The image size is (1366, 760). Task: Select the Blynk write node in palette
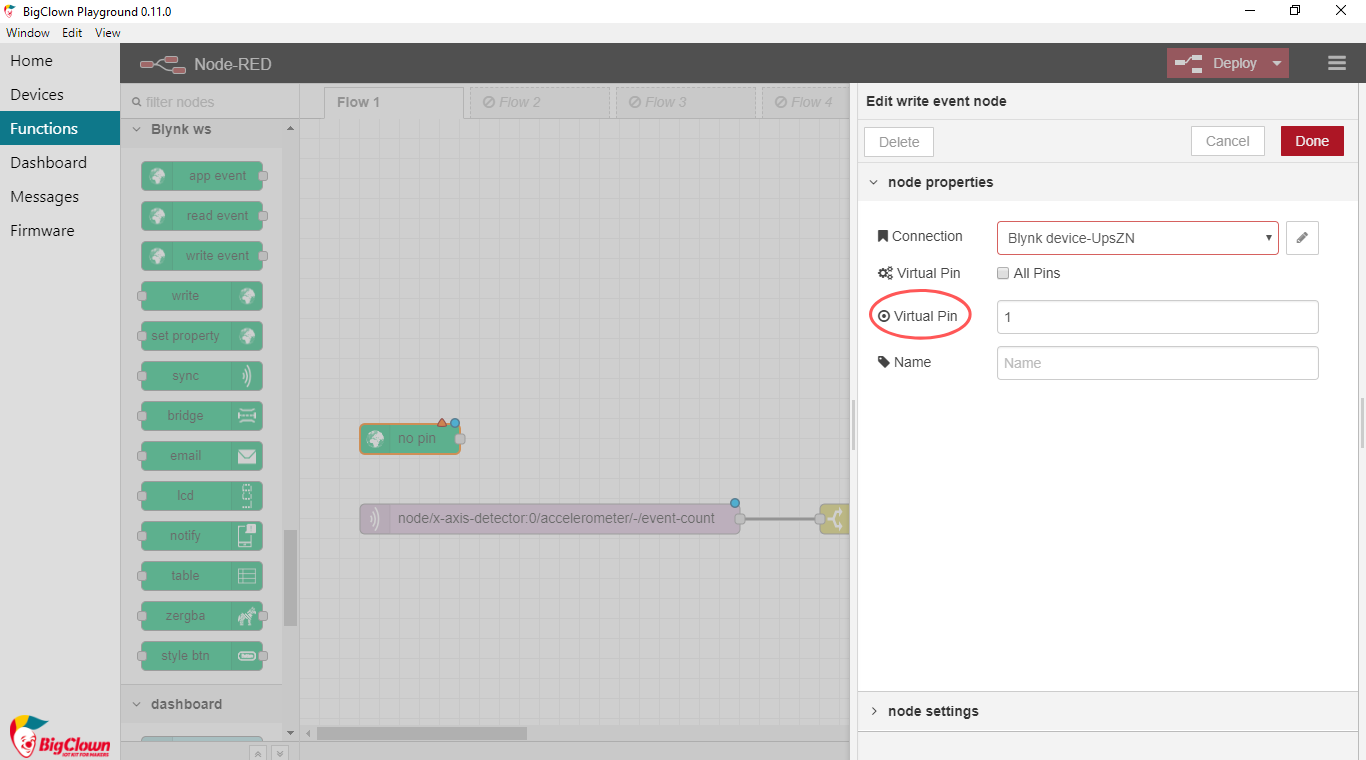point(202,296)
